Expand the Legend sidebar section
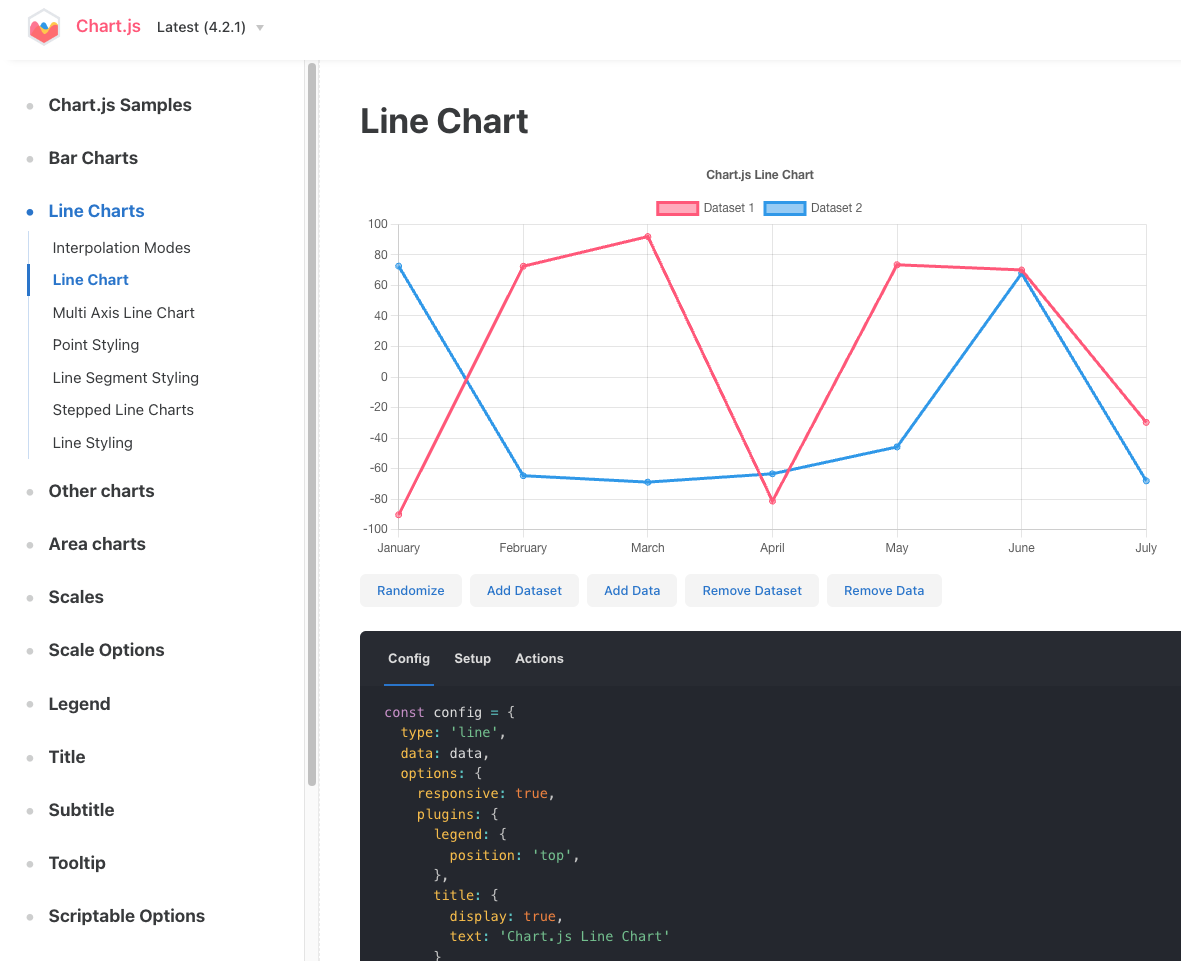 tap(79, 703)
